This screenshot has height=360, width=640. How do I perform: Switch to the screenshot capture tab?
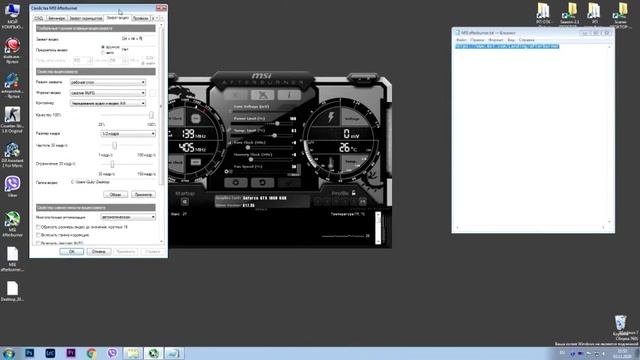(x=86, y=18)
